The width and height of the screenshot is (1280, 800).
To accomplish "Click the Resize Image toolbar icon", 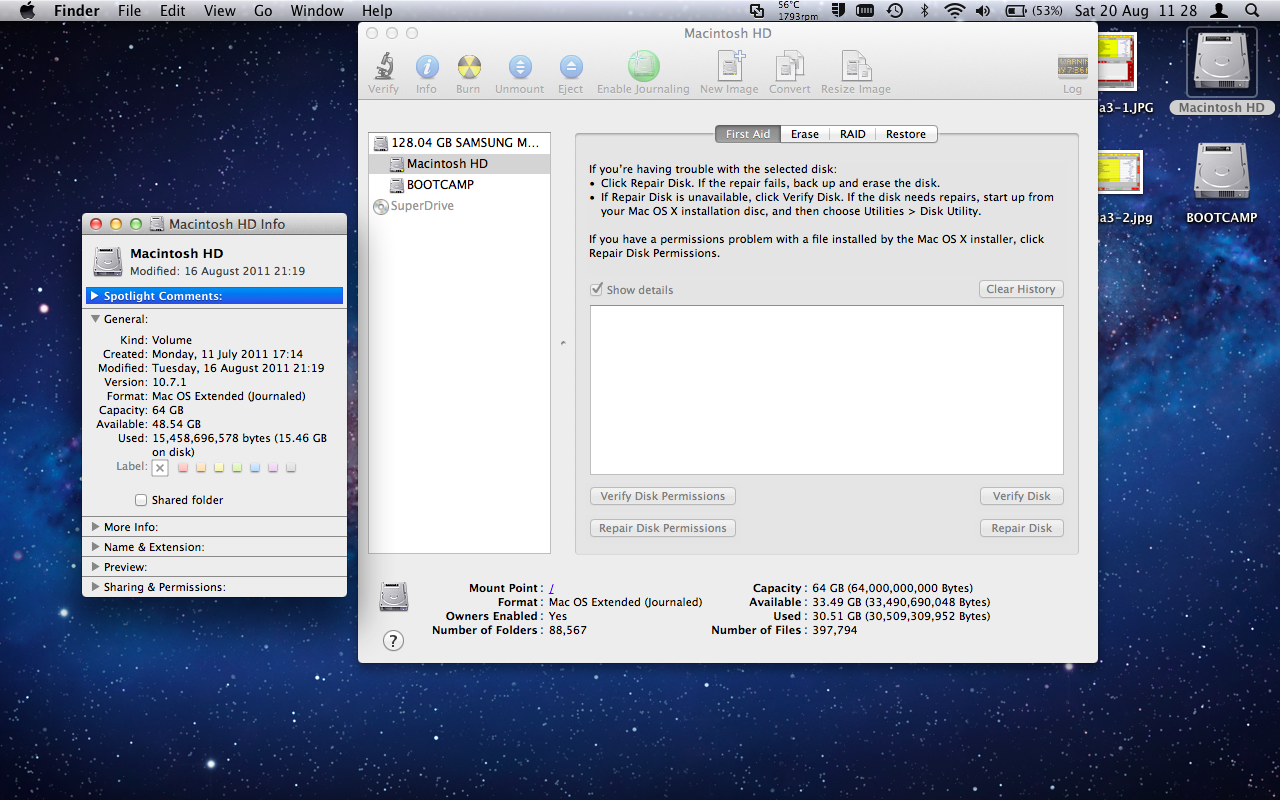I will [856, 66].
